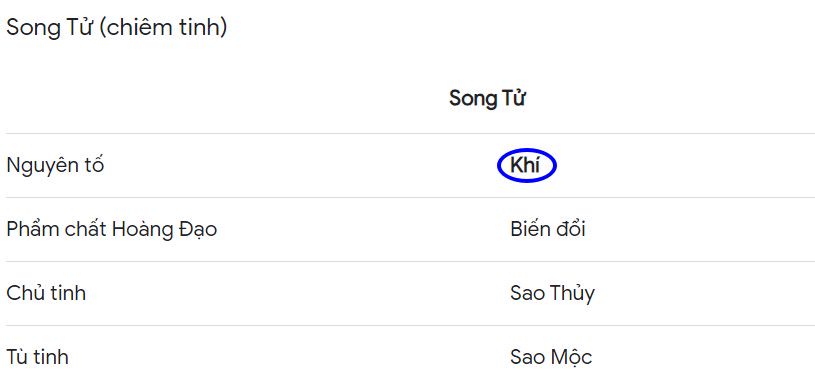Click the word "(chiêm tinh)" in the title

[x=162, y=28]
